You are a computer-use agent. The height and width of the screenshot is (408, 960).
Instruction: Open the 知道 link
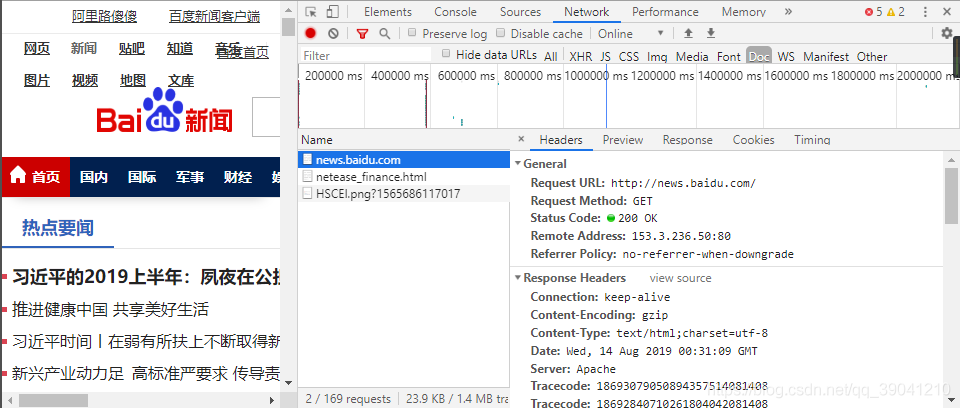180,48
